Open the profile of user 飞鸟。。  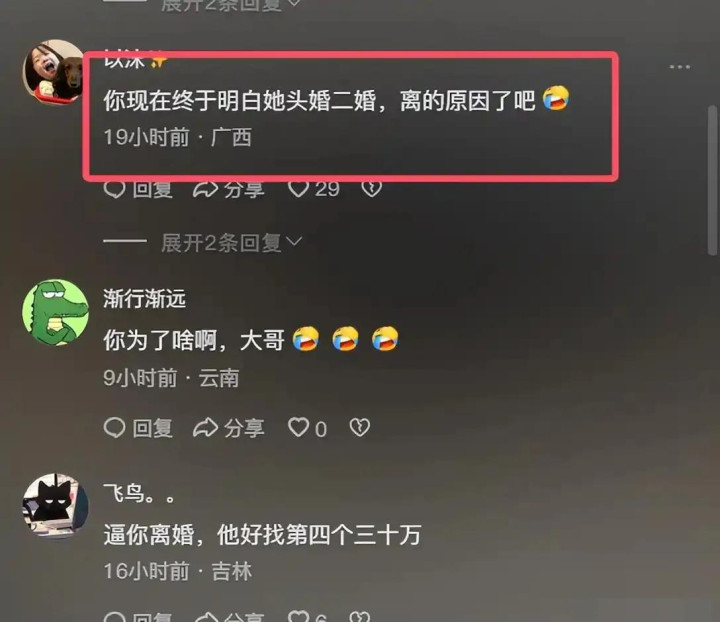139,495
